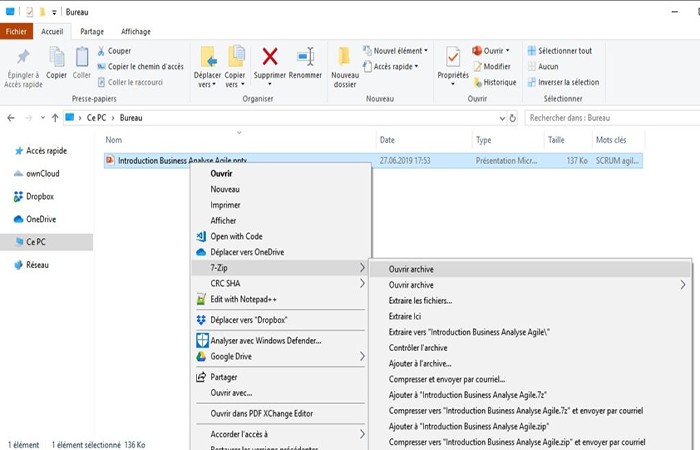Image resolution: width=700 pixels, height=450 pixels.
Task: Choose Analyser avec Windows Defender
Action: [x=280, y=341]
